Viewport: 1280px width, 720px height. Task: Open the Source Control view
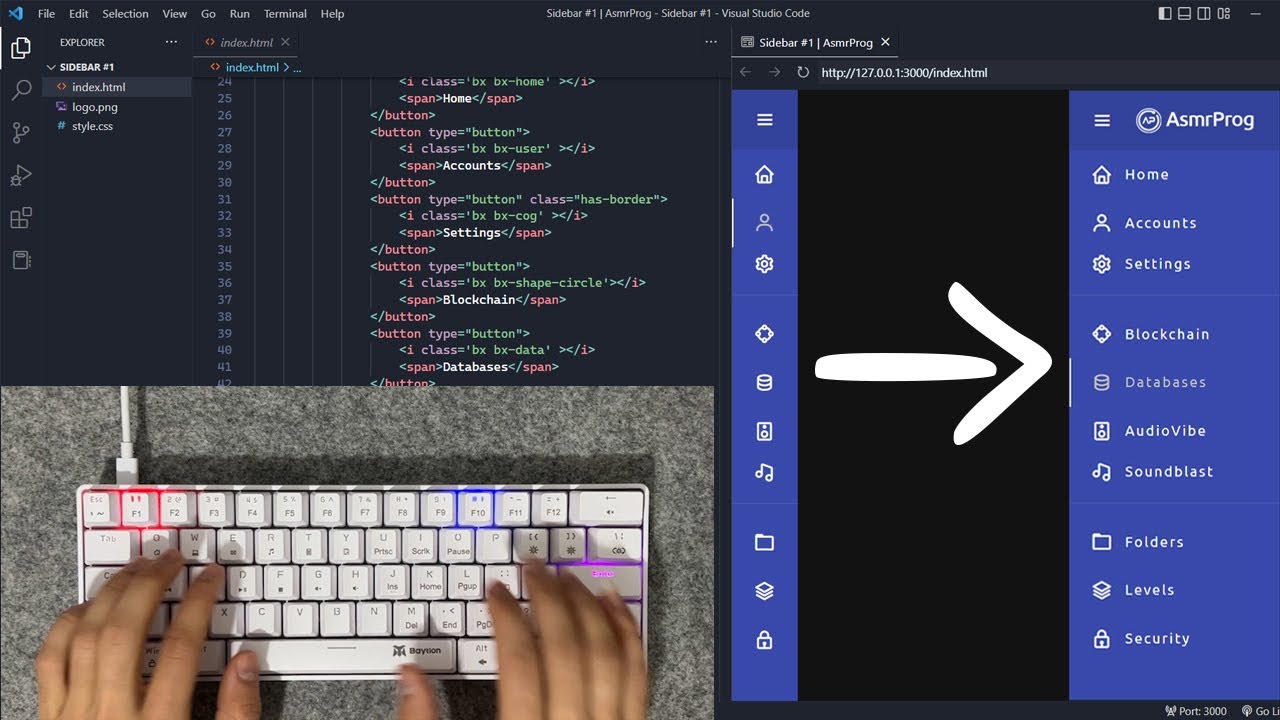click(x=21, y=132)
